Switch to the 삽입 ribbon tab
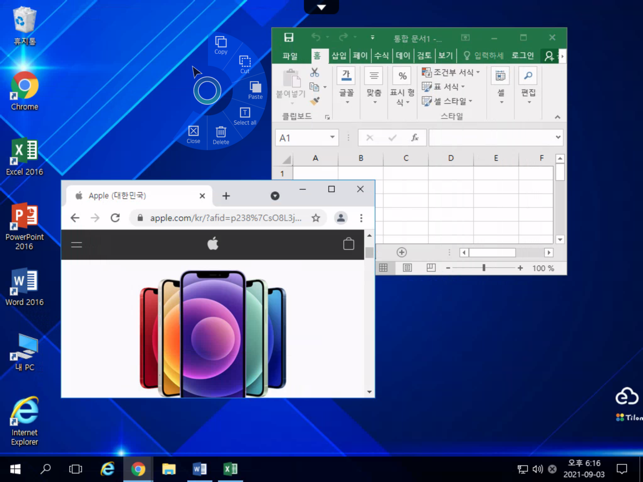Viewport: 643px width, 482px height. click(339, 55)
